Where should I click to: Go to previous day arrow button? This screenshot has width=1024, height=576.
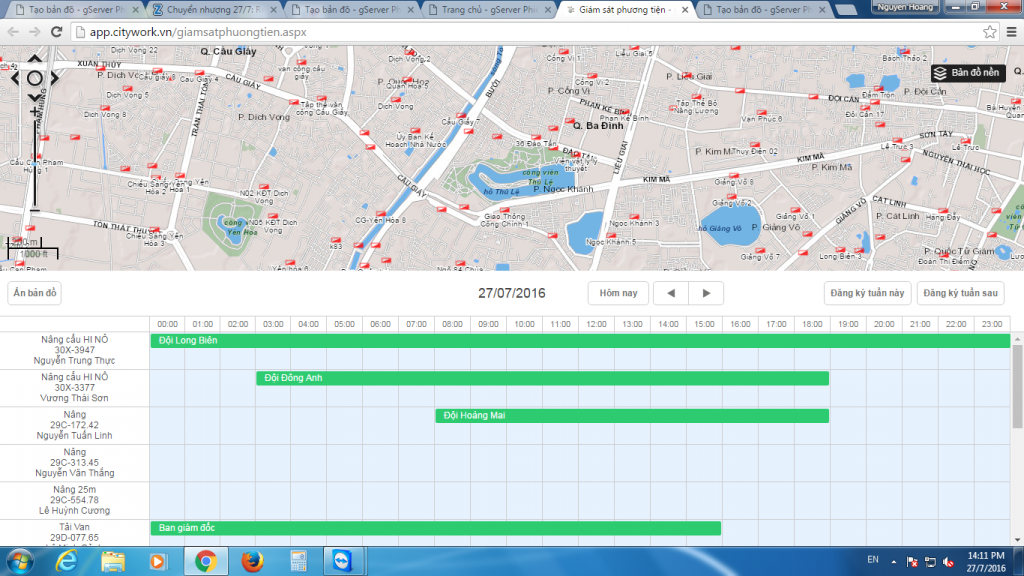pos(671,293)
